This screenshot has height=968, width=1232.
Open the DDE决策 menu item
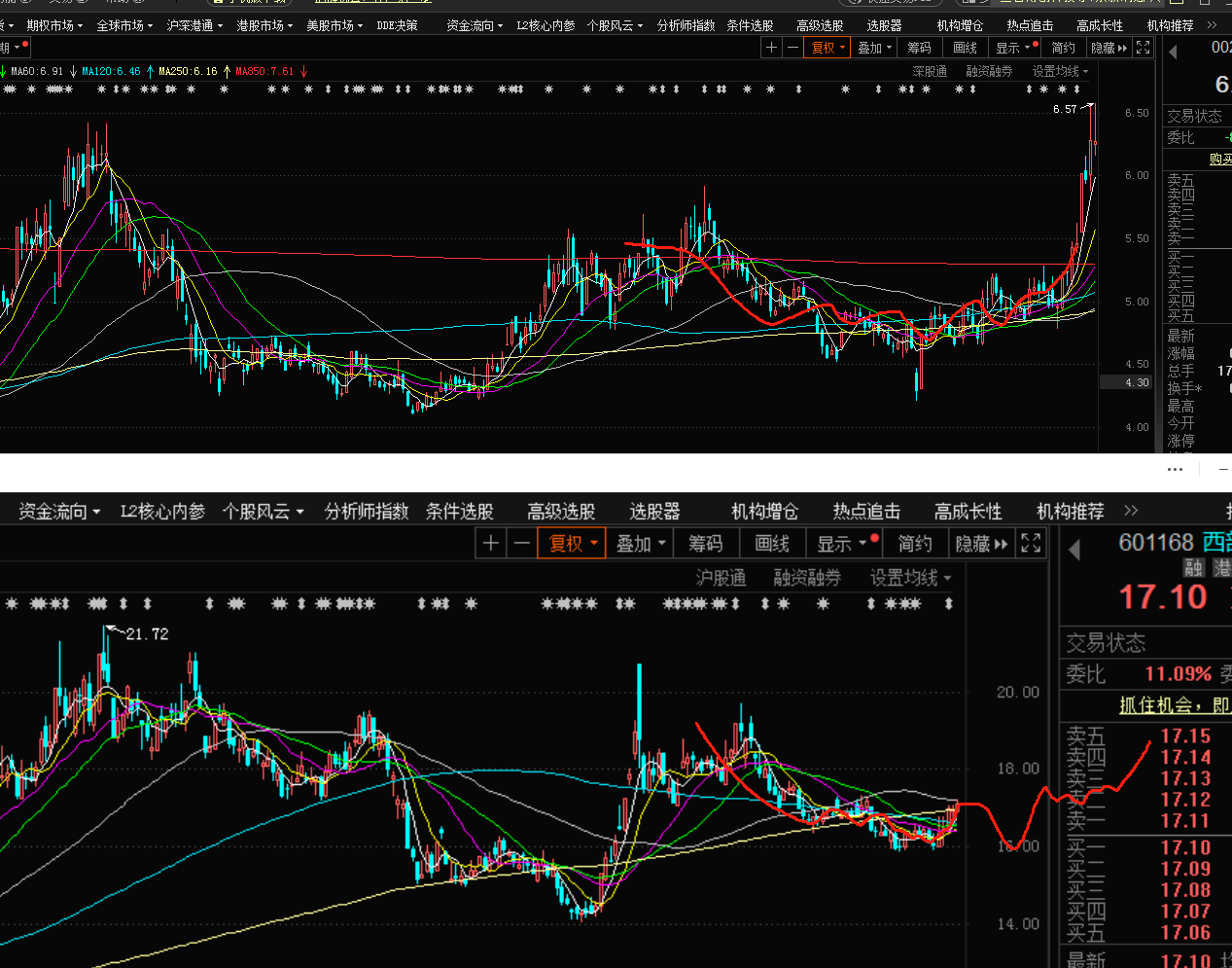click(x=397, y=25)
